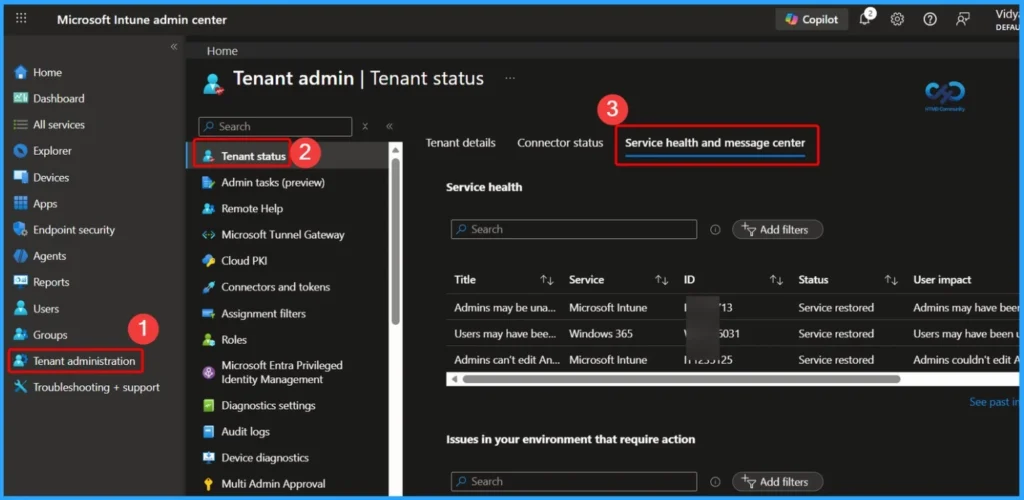Image resolution: width=1024 pixels, height=500 pixels.
Task: Open the 'Users may have bee...' incident row
Action: point(733,334)
